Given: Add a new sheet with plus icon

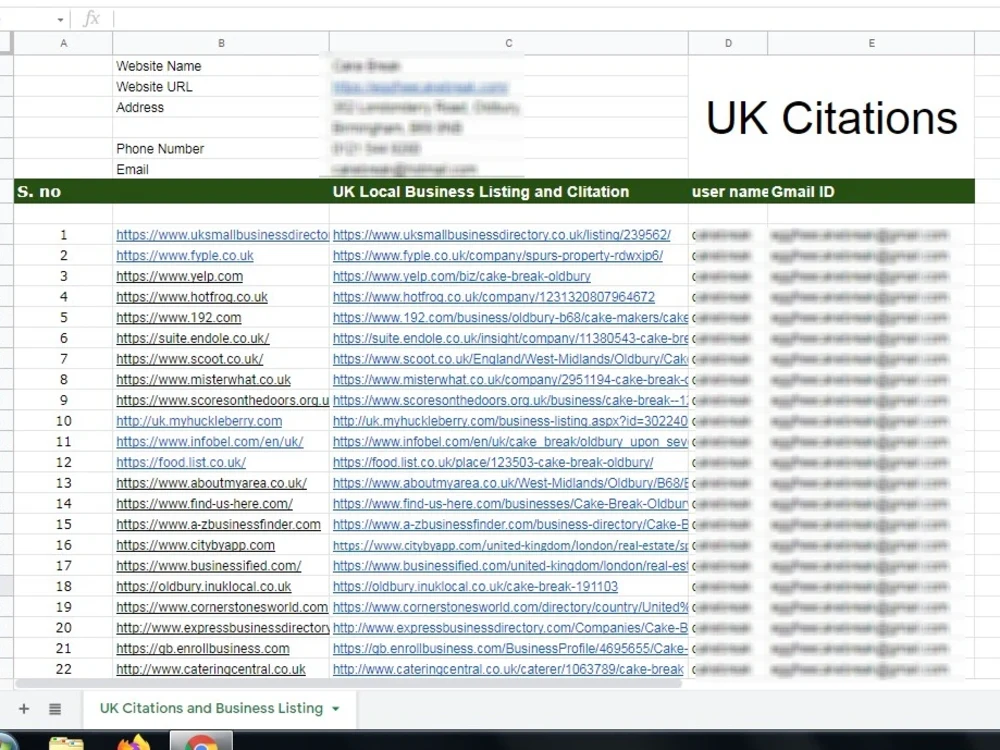Looking at the screenshot, I should point(24,709).
